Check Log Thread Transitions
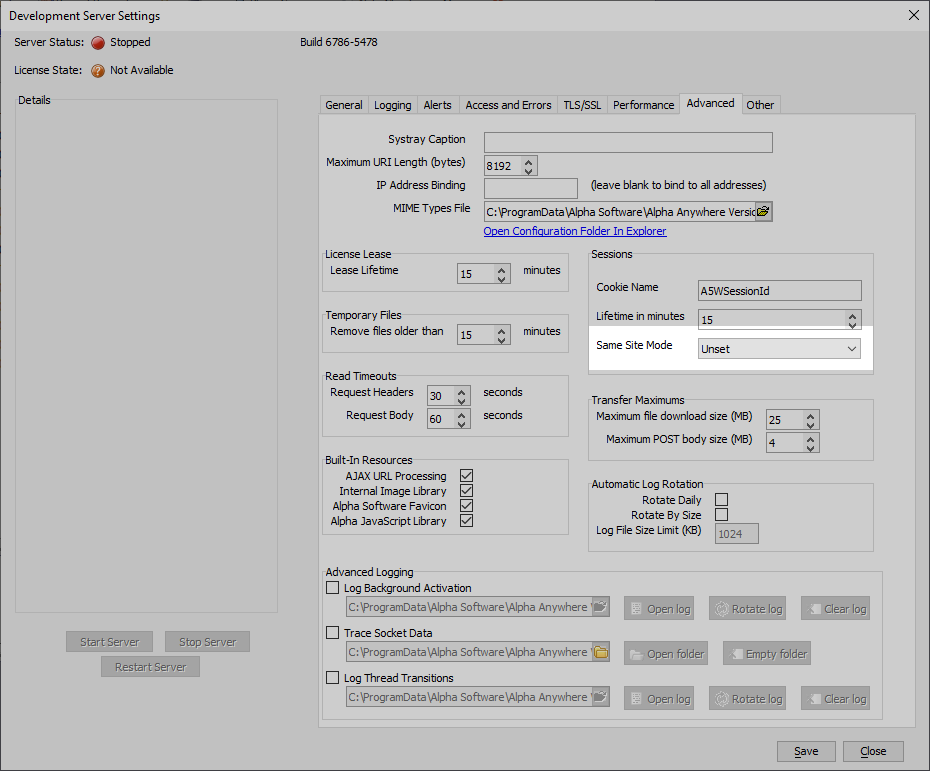Viewport: 930px width, 771px height. pyautogui.click(x=333, y=677)
